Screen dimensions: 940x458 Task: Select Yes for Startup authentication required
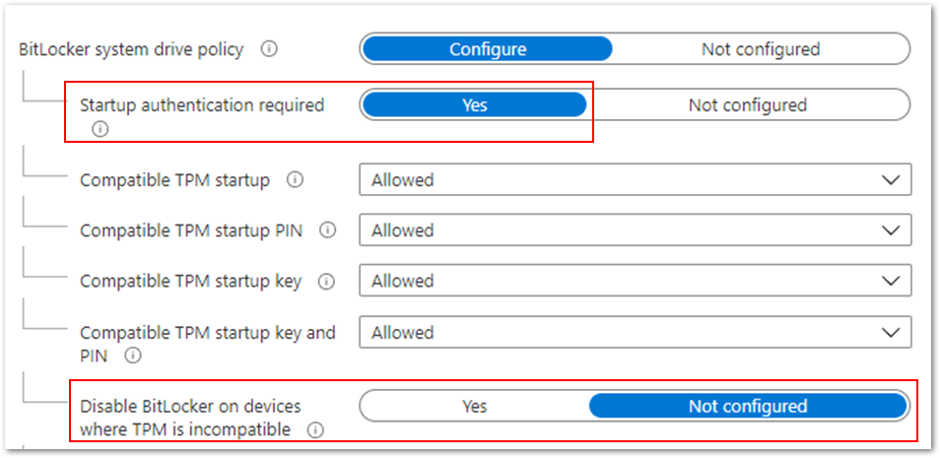[x=474, y=105]
